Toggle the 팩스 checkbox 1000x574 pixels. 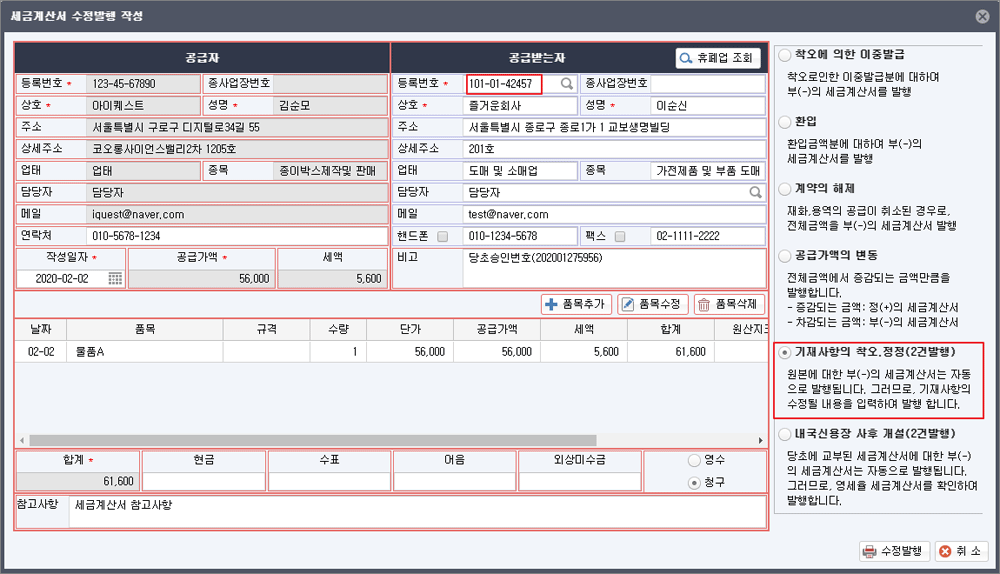pyautogui.click(x=620, y=237)
